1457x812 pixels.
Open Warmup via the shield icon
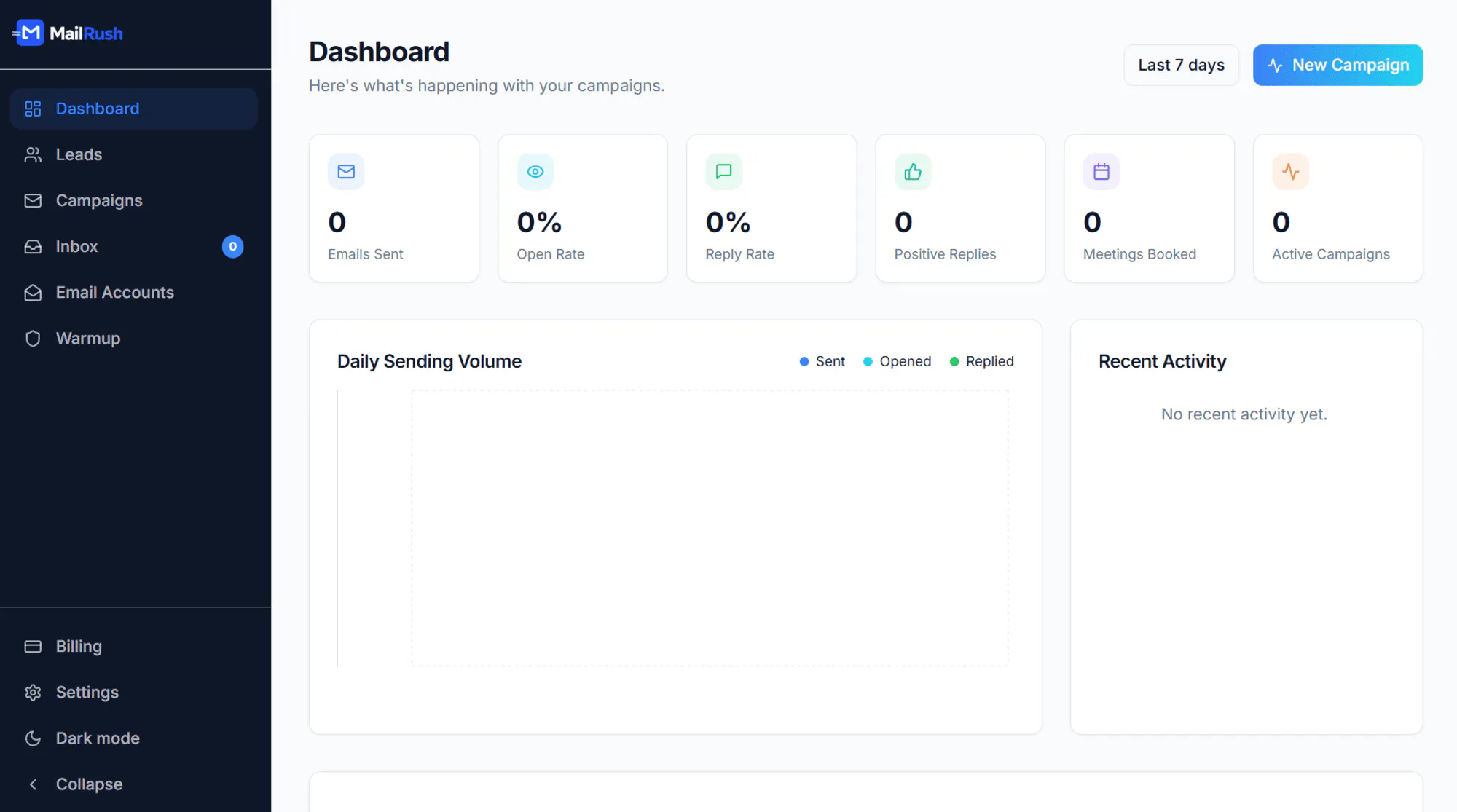click(33, 339)
